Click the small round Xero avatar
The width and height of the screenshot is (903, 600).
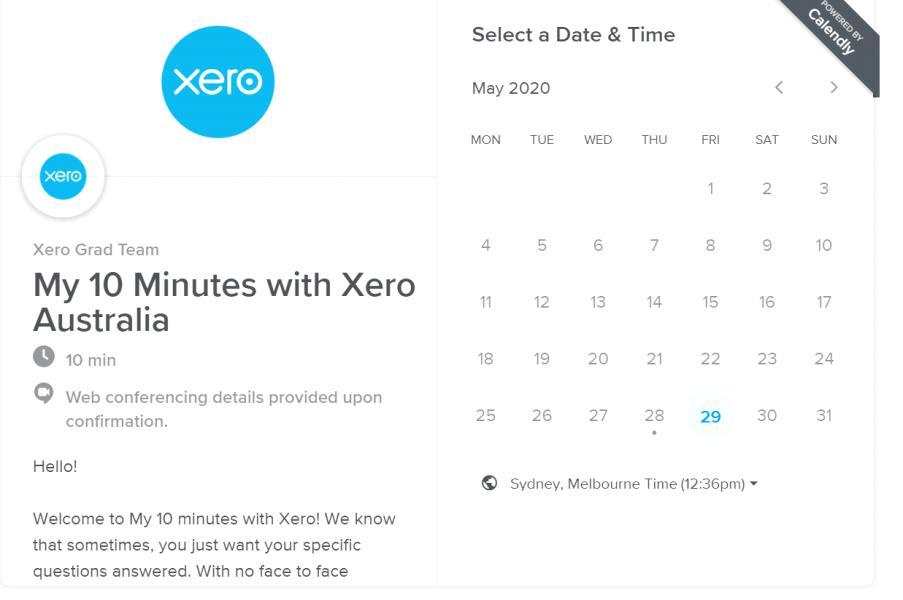tap(63, 176)
